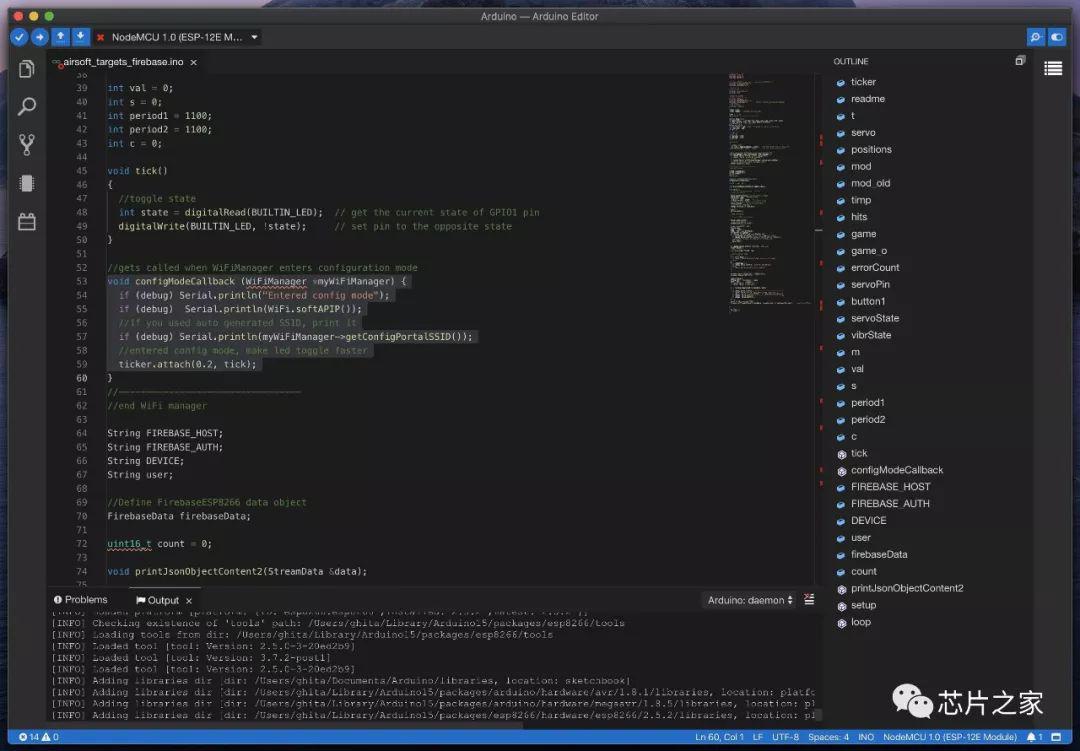Open the Arduino: daemon output channel dropdown
The width and height of the screenshot is (1080, 751).
pos(750,600)
